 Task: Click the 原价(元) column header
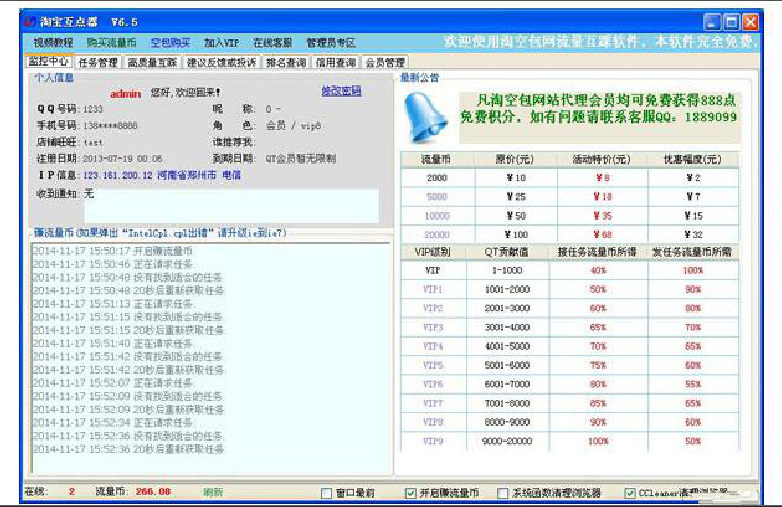[515, 160]
